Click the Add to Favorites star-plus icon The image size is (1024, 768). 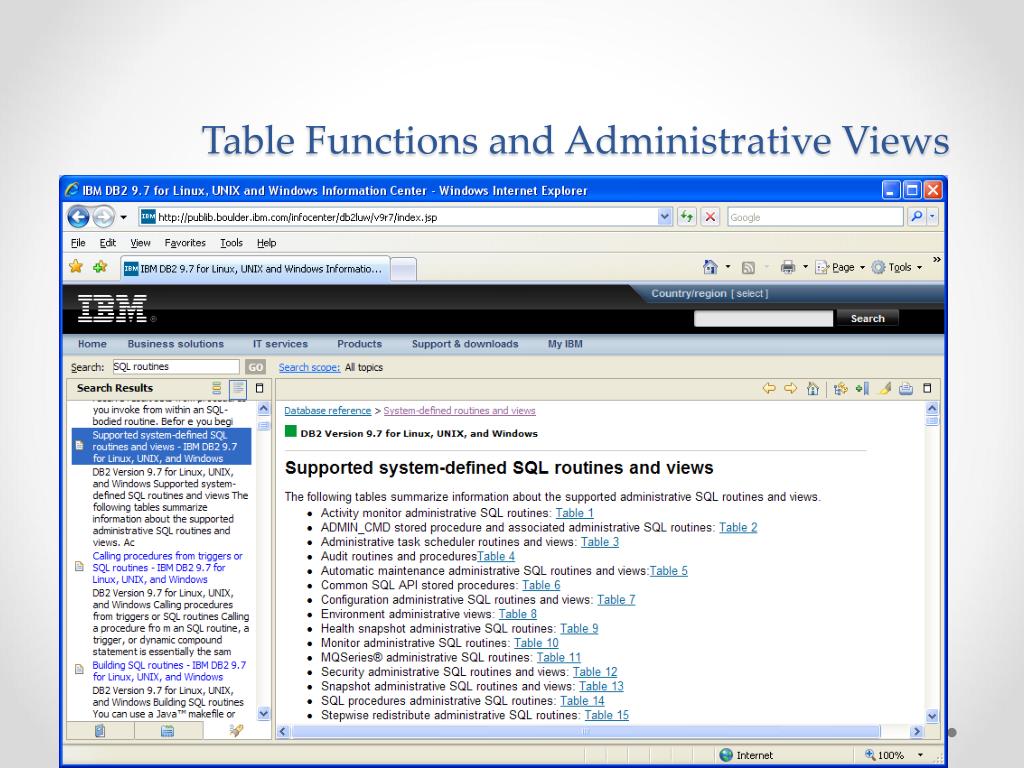(x=100, y=266)
